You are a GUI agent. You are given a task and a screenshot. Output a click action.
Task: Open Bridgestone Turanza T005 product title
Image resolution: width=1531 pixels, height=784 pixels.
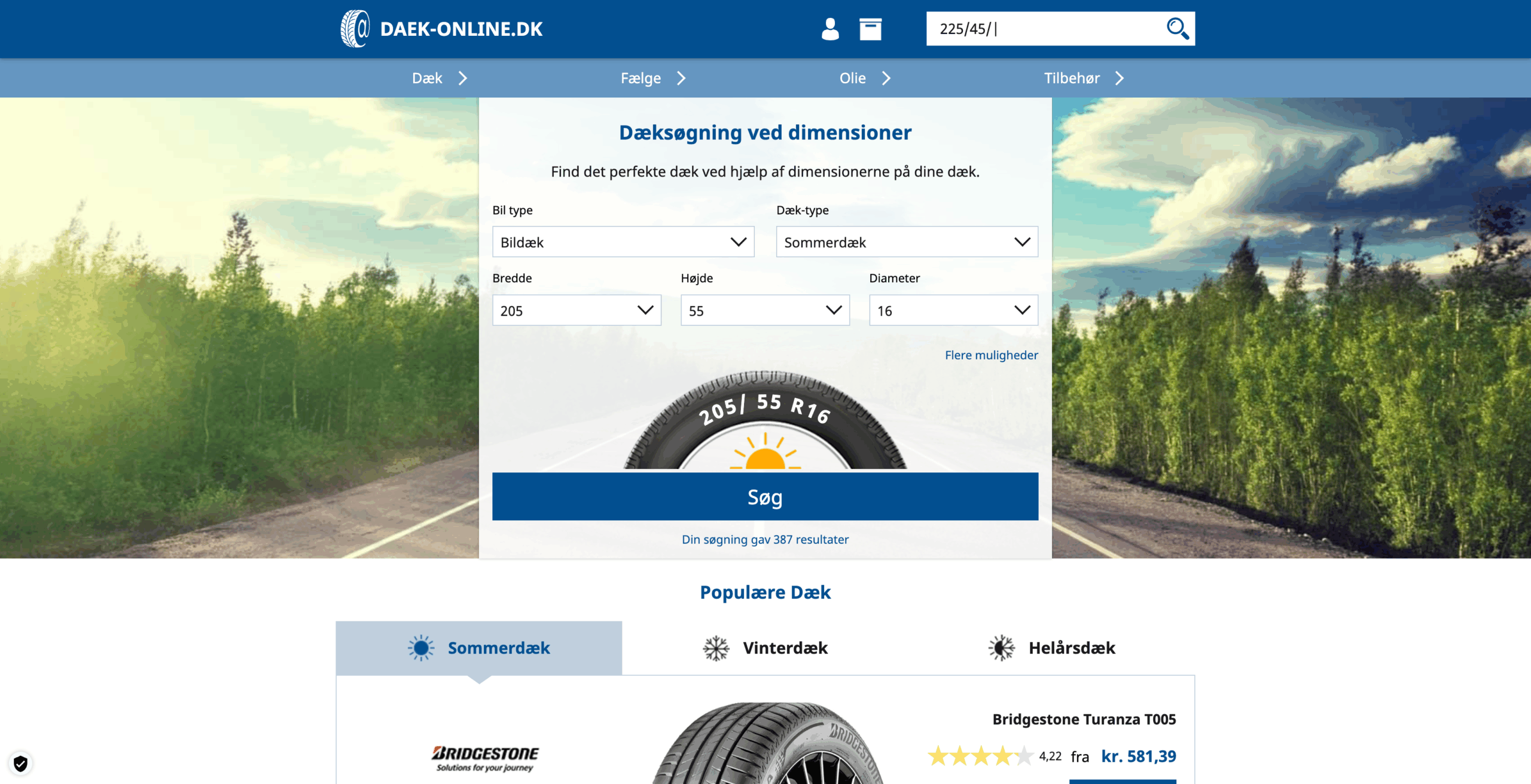point(1084,719)
